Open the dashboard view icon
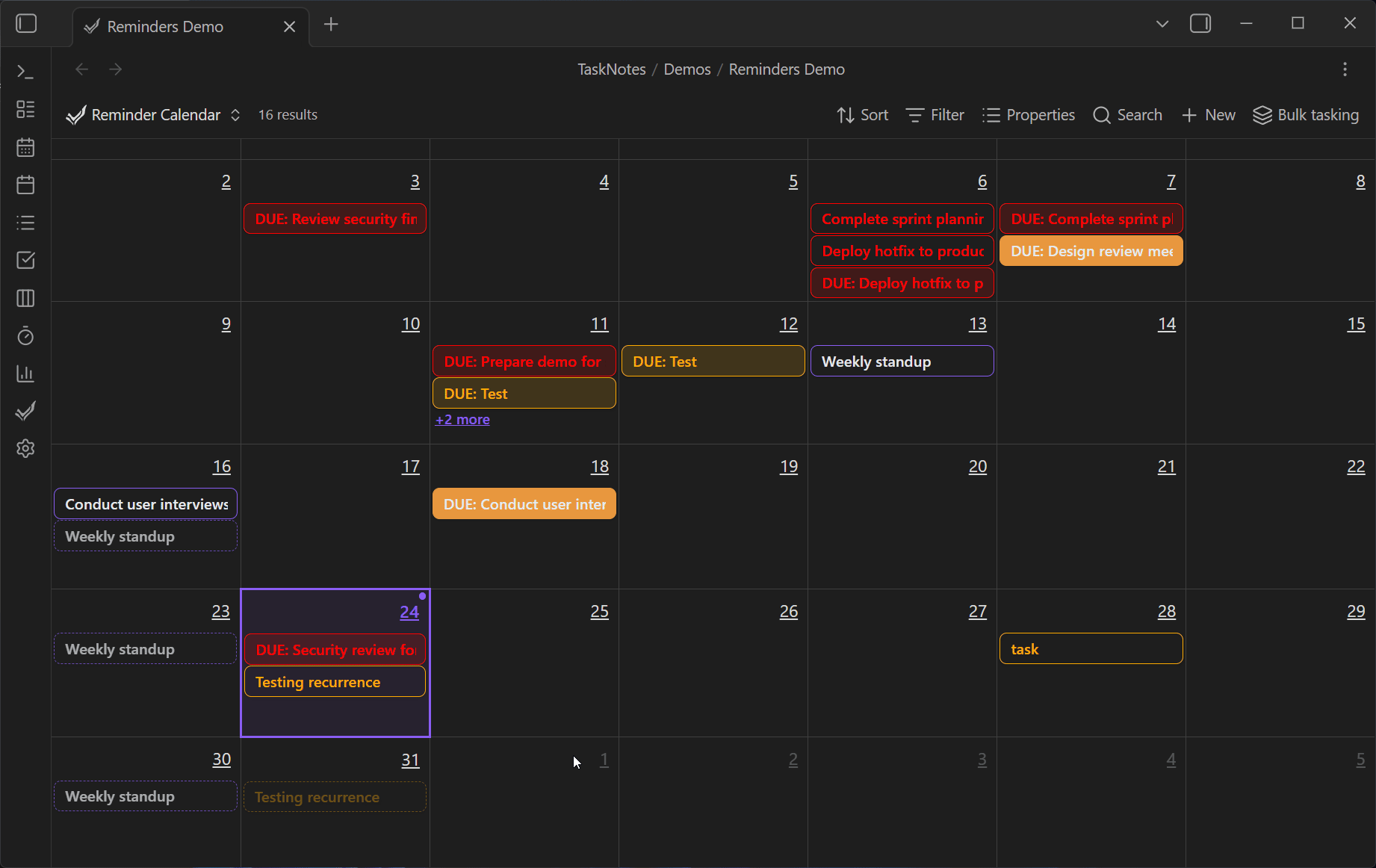 coord(25,109)
